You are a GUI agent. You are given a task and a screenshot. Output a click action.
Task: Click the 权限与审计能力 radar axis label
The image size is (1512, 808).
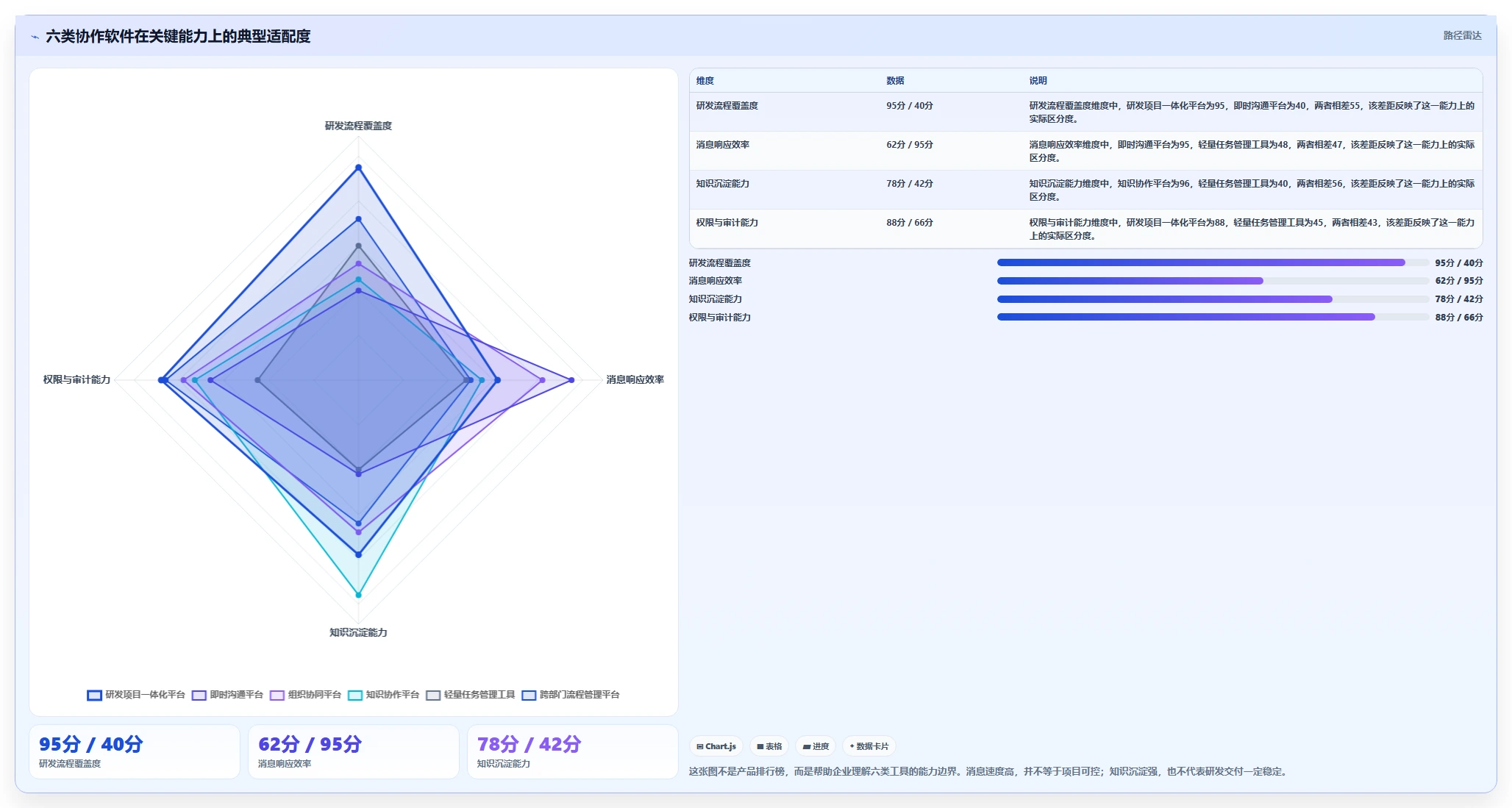pyautogui.click(x=76, y=379)
